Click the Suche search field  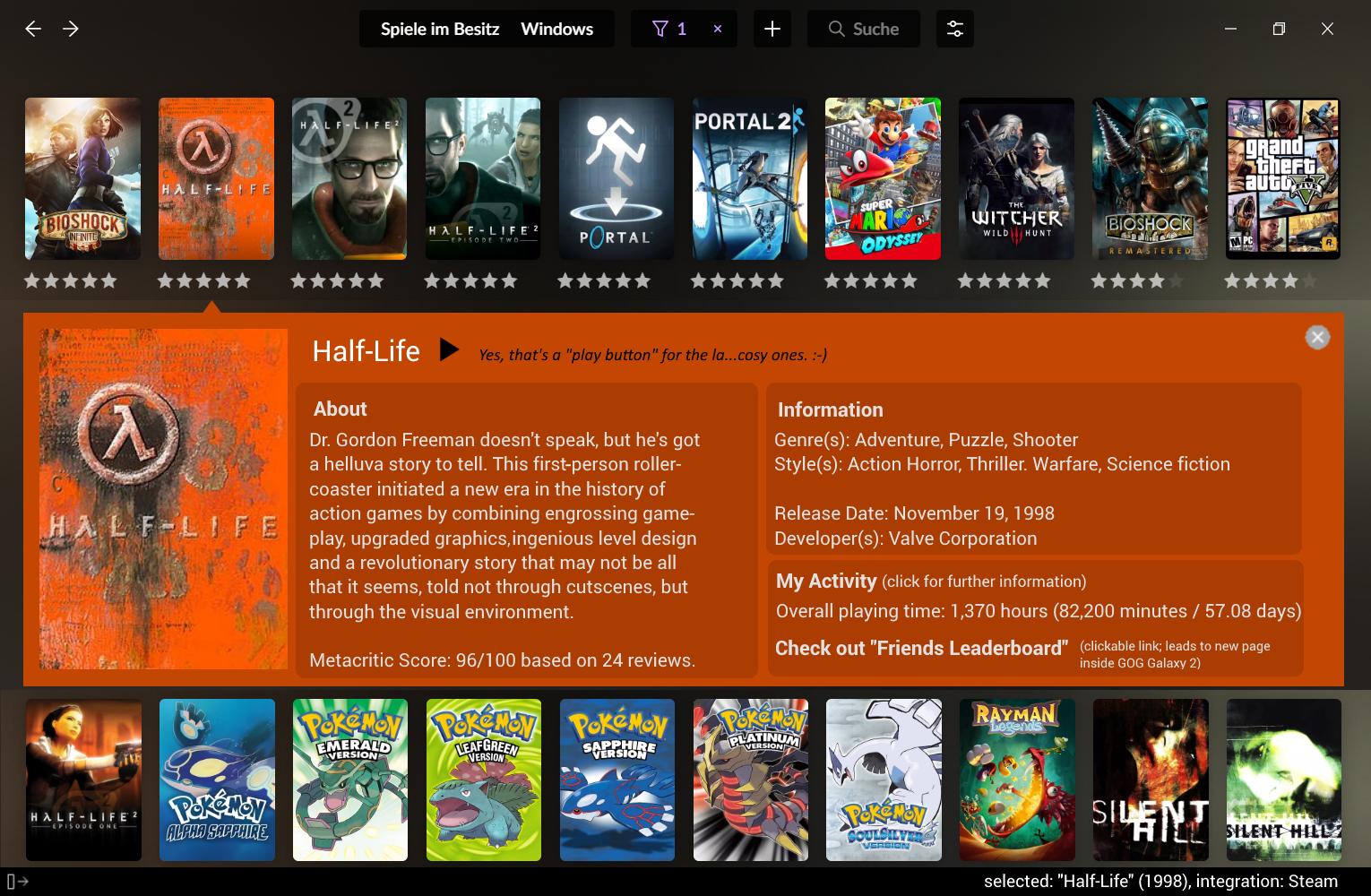864,29
